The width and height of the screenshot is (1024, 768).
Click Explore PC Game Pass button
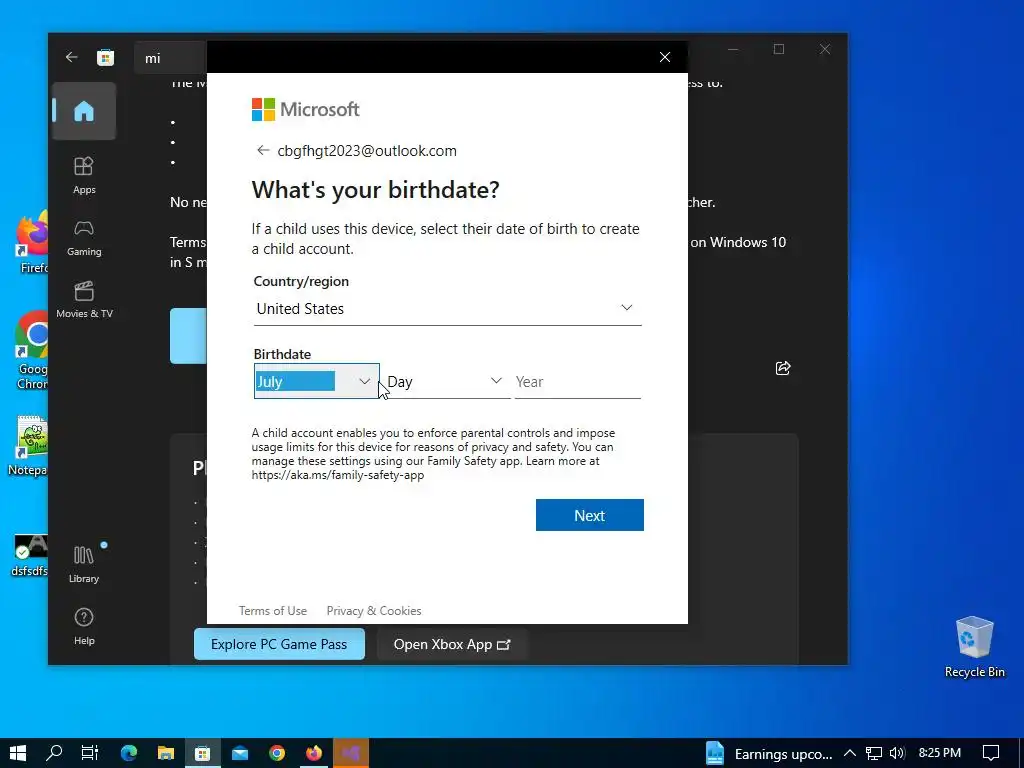pyautogui.click(x=279, y=644)
